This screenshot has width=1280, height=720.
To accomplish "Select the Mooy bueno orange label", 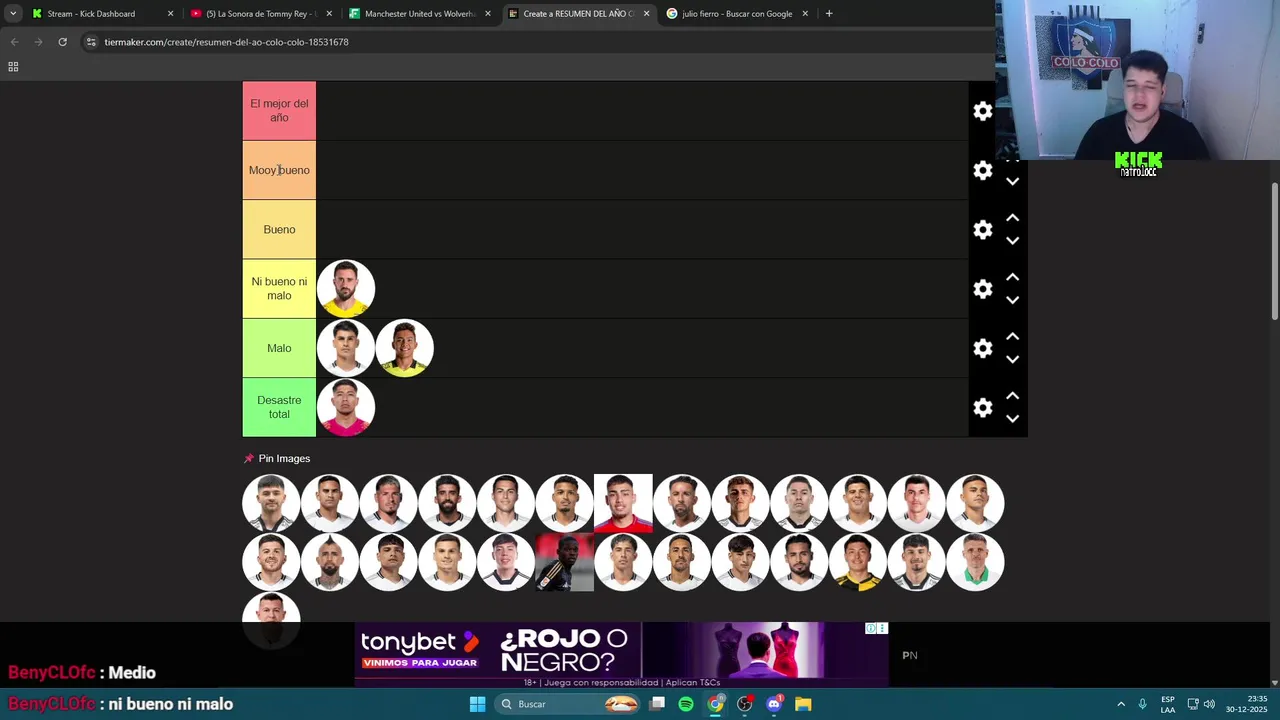I will coord(279,170).
